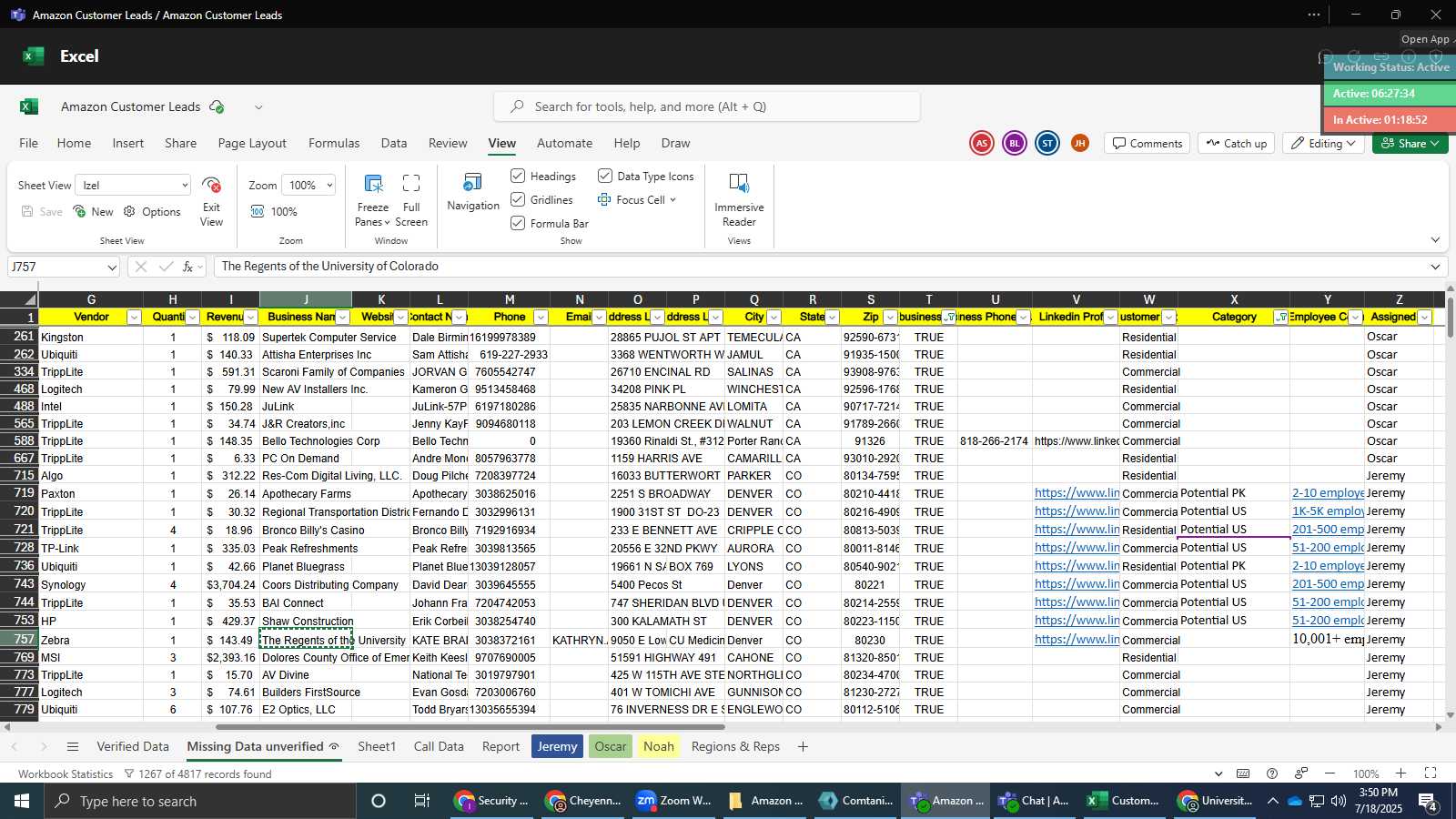Open LinkedIn link for Apothecary Farms row
Viewport: 1456px width, 819px height.
coord(1077,492)
